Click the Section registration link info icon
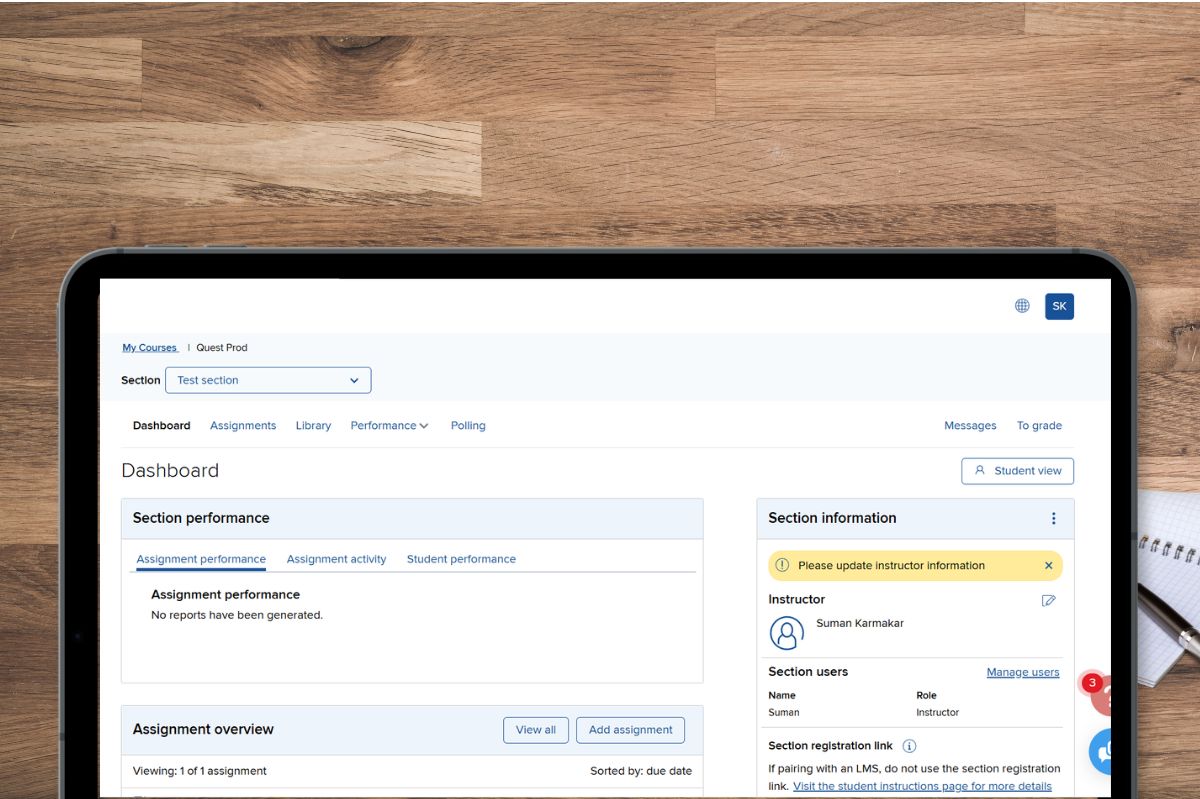1200x799 pixels. click(909, 746)
